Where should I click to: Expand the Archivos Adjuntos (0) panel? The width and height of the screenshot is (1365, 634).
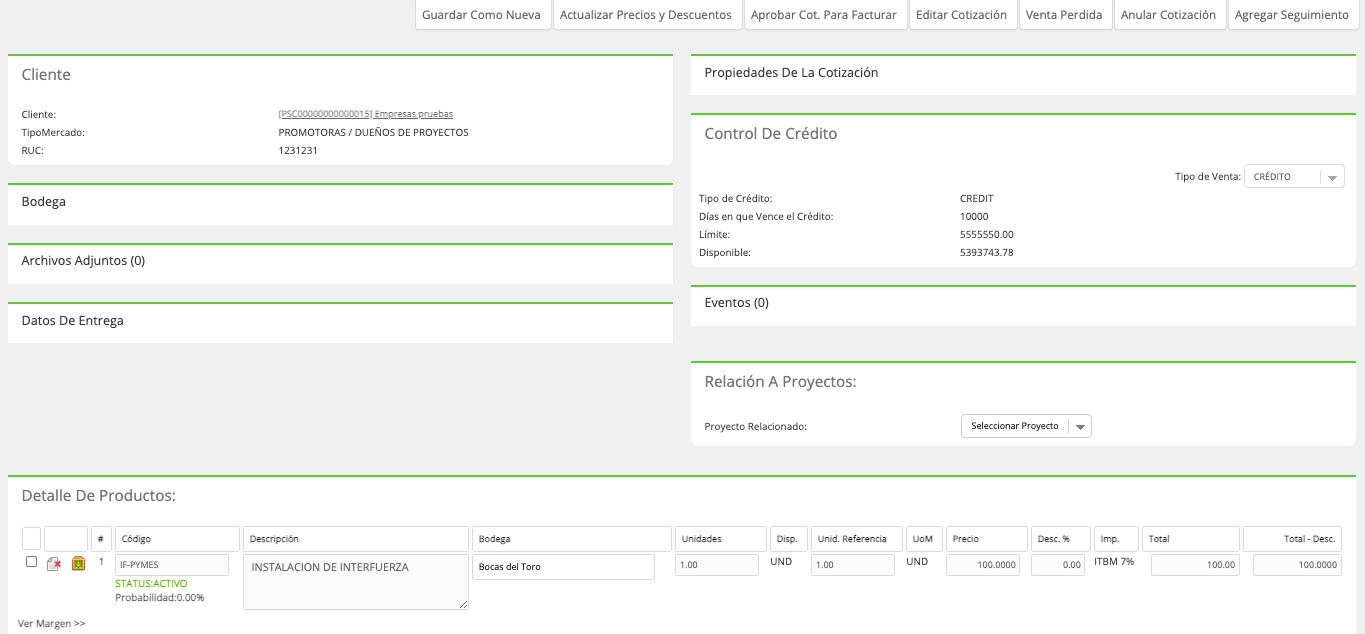340,261
